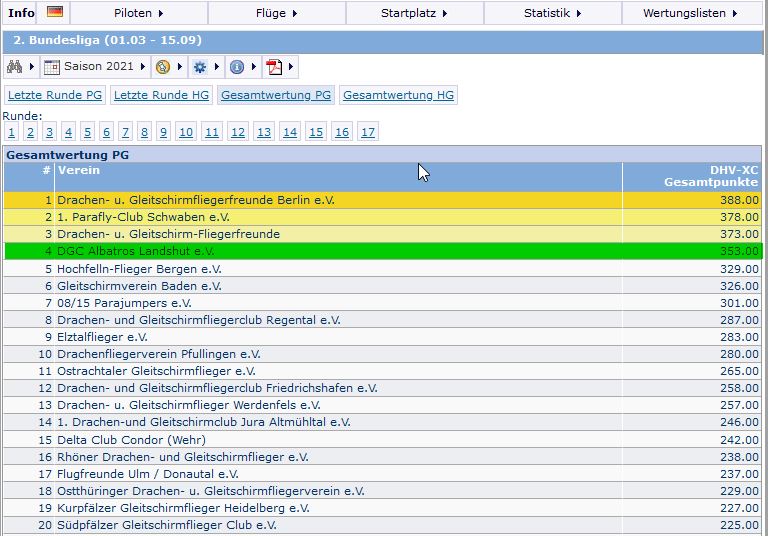Expand the arrow next to gear icon

tap(216, 67)
